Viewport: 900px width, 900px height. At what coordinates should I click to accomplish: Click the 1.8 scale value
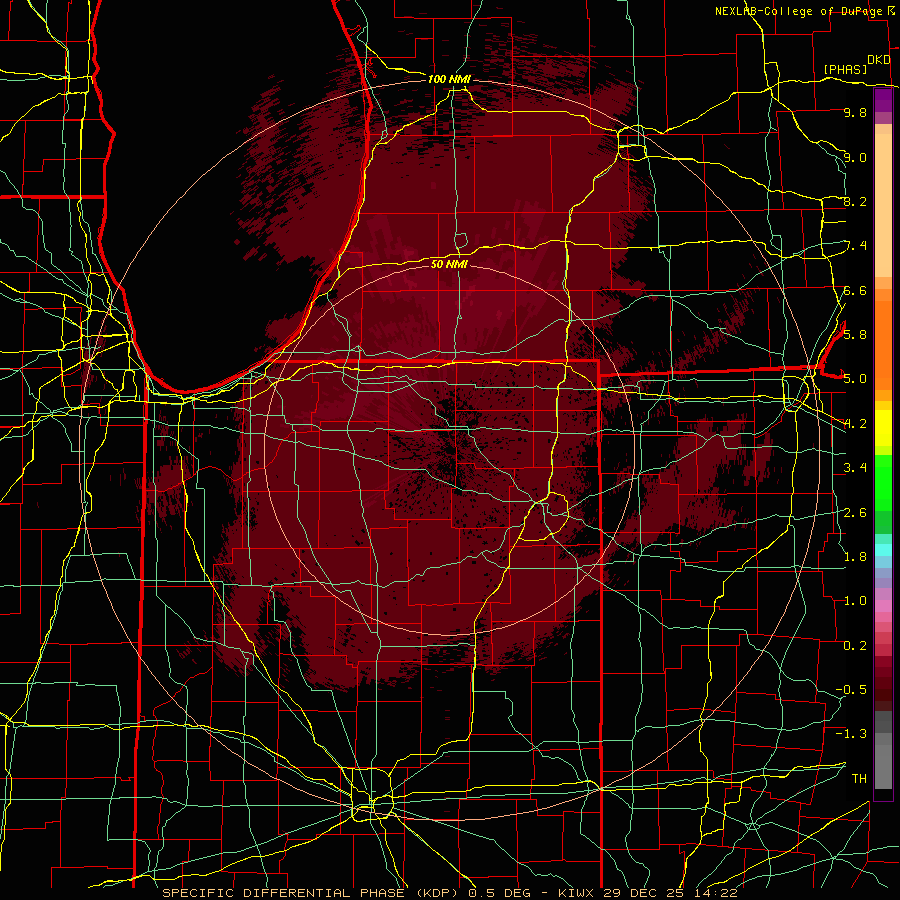(x=855, y=557)
